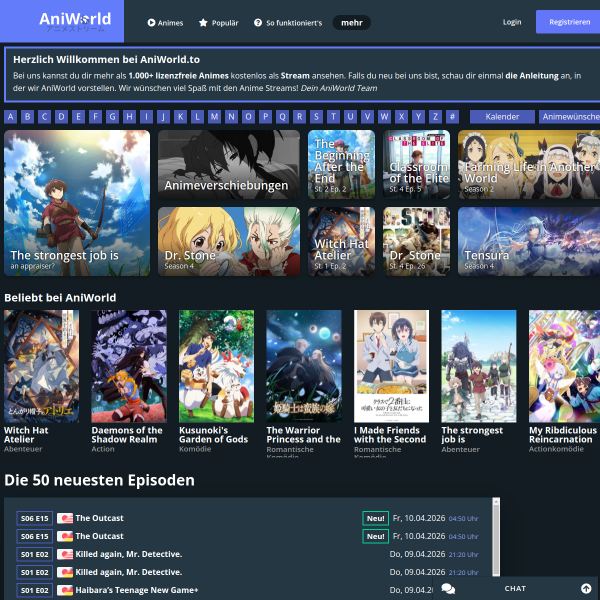This screenshot has width=600, height=600.
Task: Open My Ribdiculous Reincarnation poster
Action: coord(564,366)
